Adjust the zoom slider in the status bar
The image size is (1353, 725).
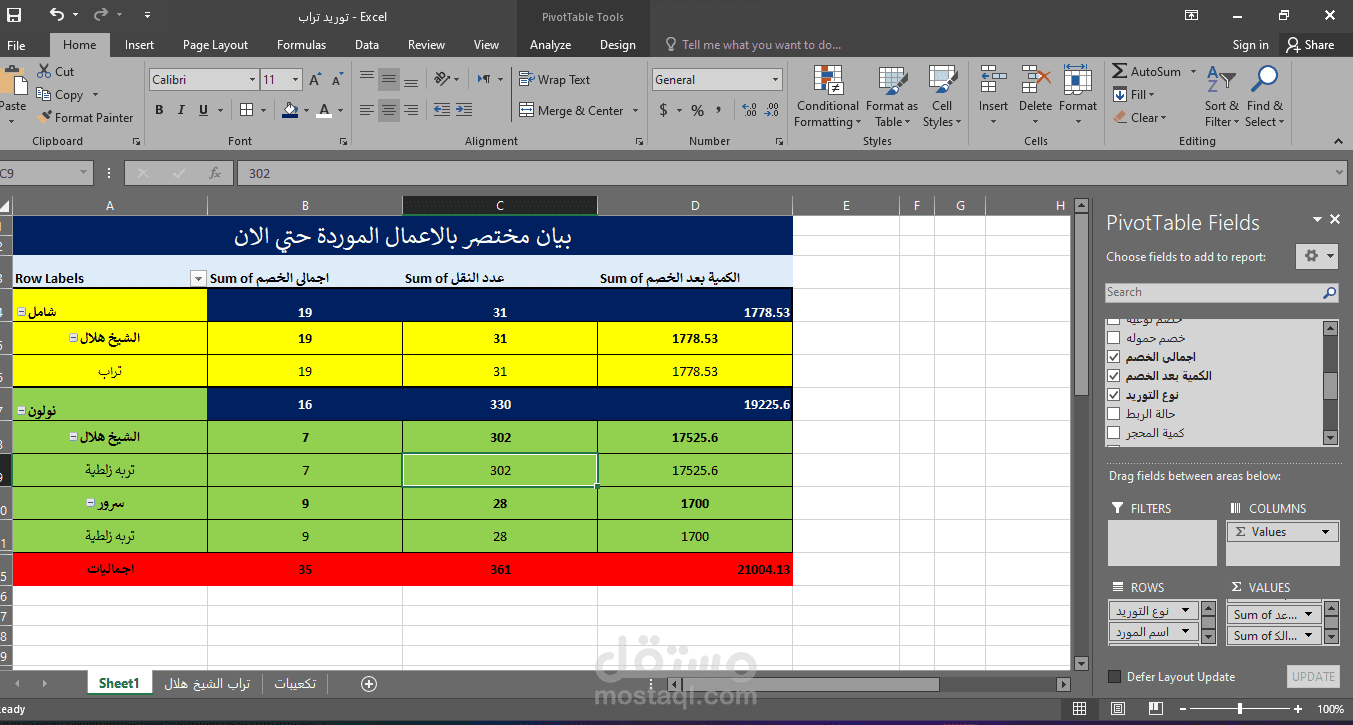1240,709
